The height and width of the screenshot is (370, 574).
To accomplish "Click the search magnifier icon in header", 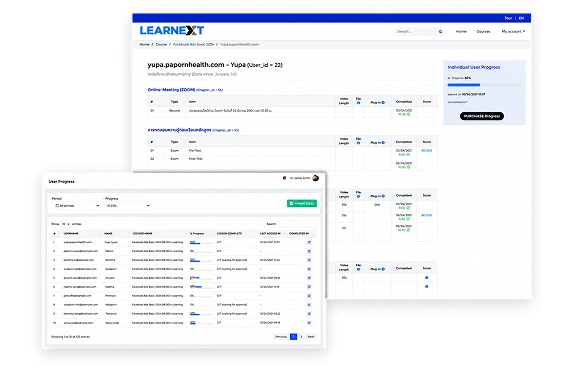I will [440, 31].
